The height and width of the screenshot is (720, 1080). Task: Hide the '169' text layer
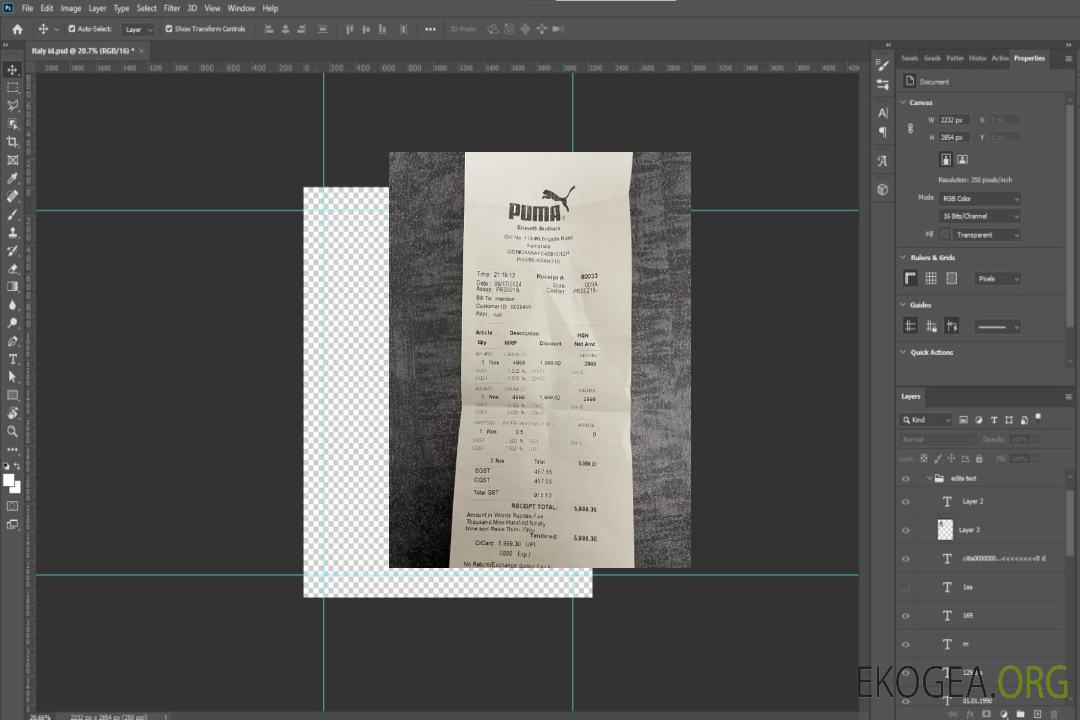pos(906,616)
